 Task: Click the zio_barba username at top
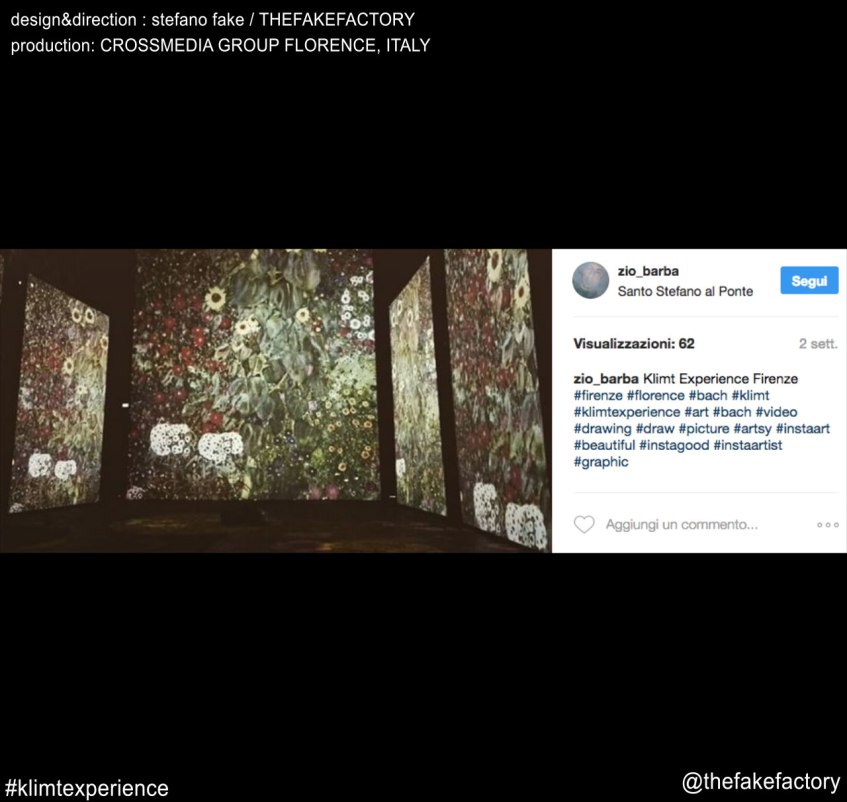(x=648, y=271)
